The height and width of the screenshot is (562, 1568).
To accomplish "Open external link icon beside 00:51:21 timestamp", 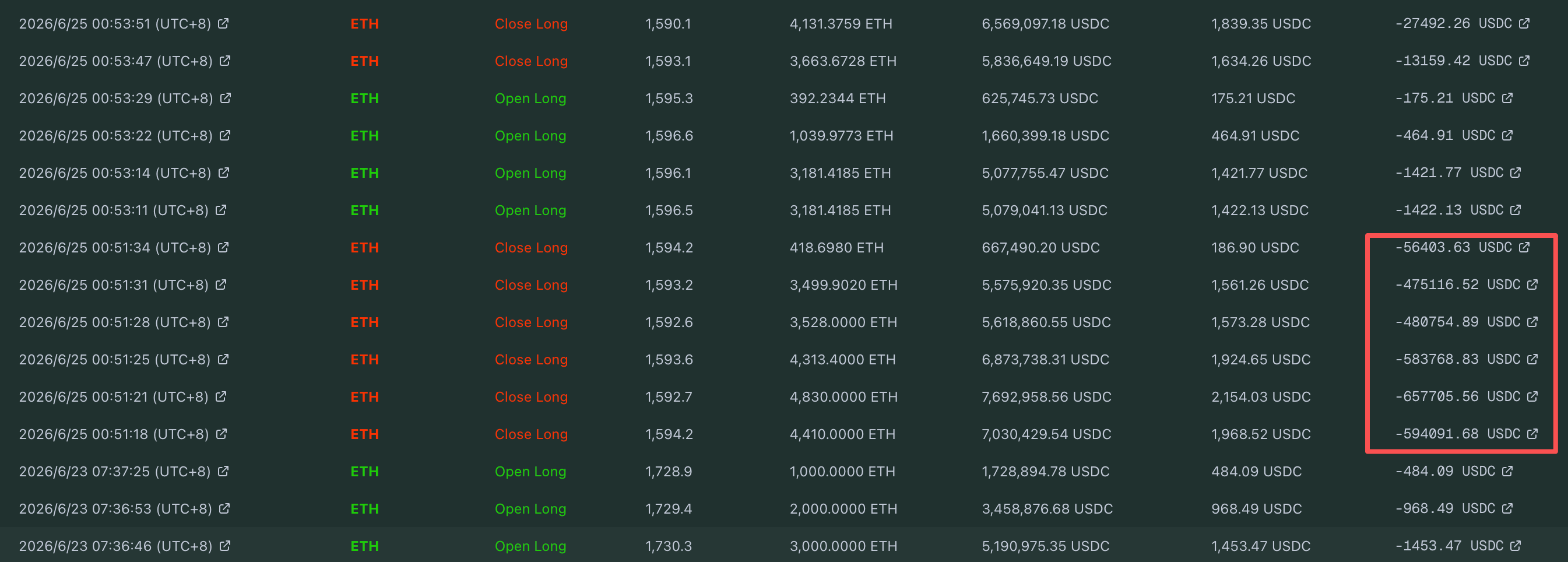I will [x=222, y=396].
